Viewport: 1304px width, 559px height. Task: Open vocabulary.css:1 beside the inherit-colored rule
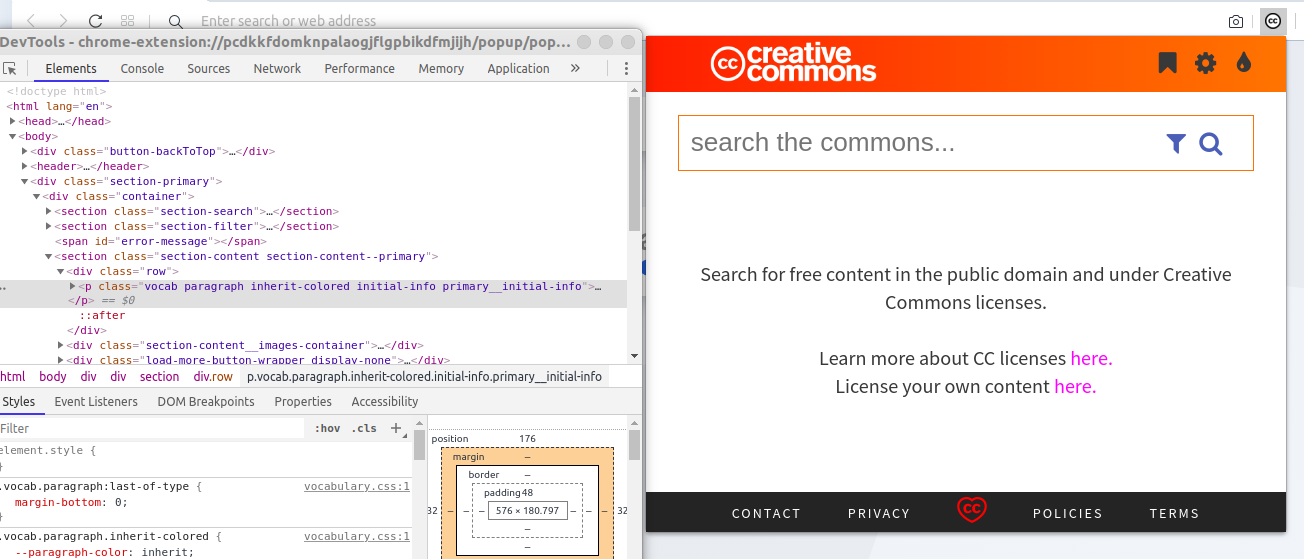[357, 536]
